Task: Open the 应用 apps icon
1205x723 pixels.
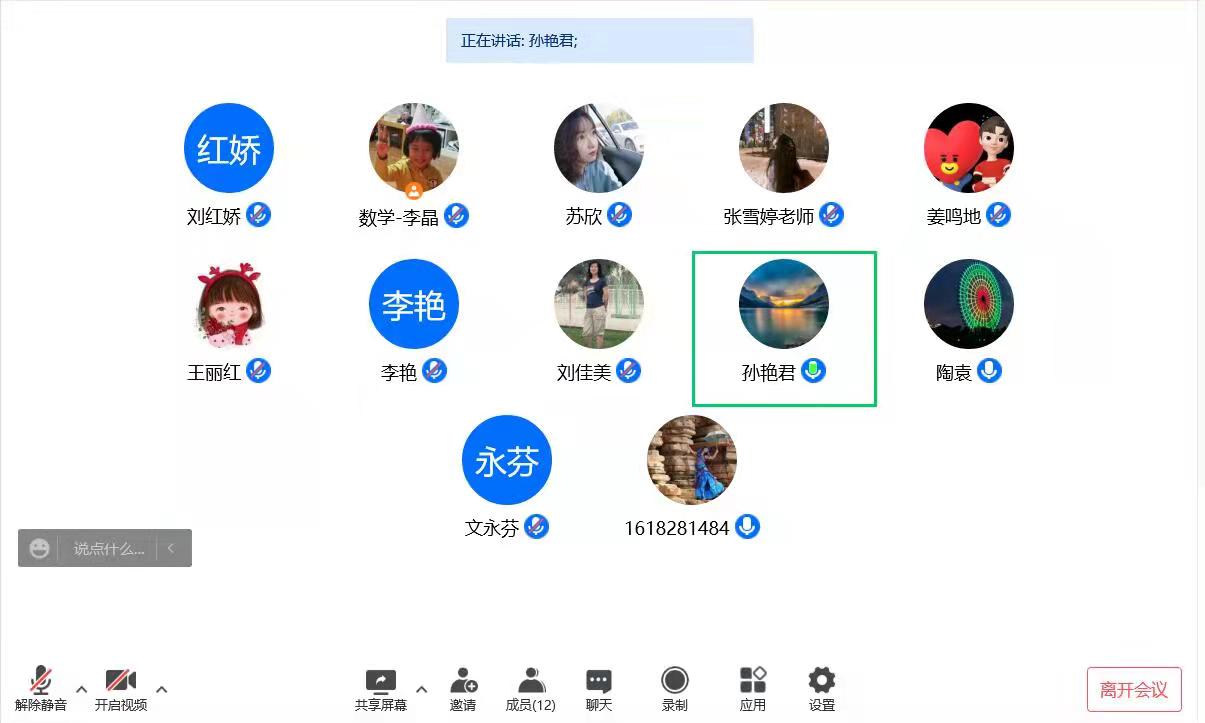Action: coord(753,681)
